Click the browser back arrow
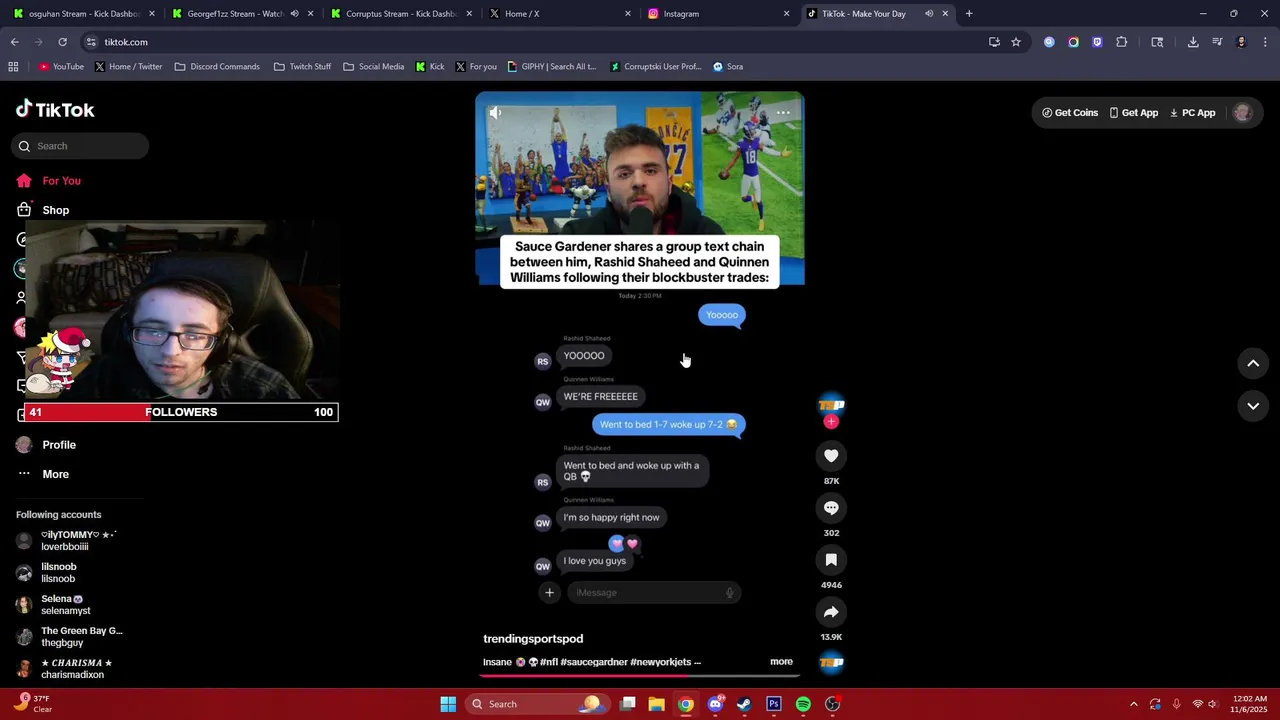The width and height of the screenshot is (1280, 720). pyautogui.click(x=14, y=42)
